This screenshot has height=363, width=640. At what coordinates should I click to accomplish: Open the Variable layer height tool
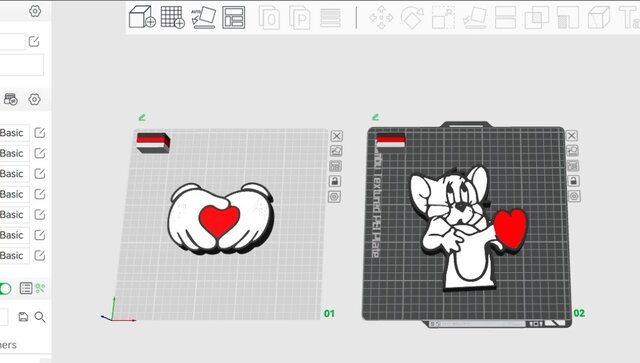[x=330, y=18]
